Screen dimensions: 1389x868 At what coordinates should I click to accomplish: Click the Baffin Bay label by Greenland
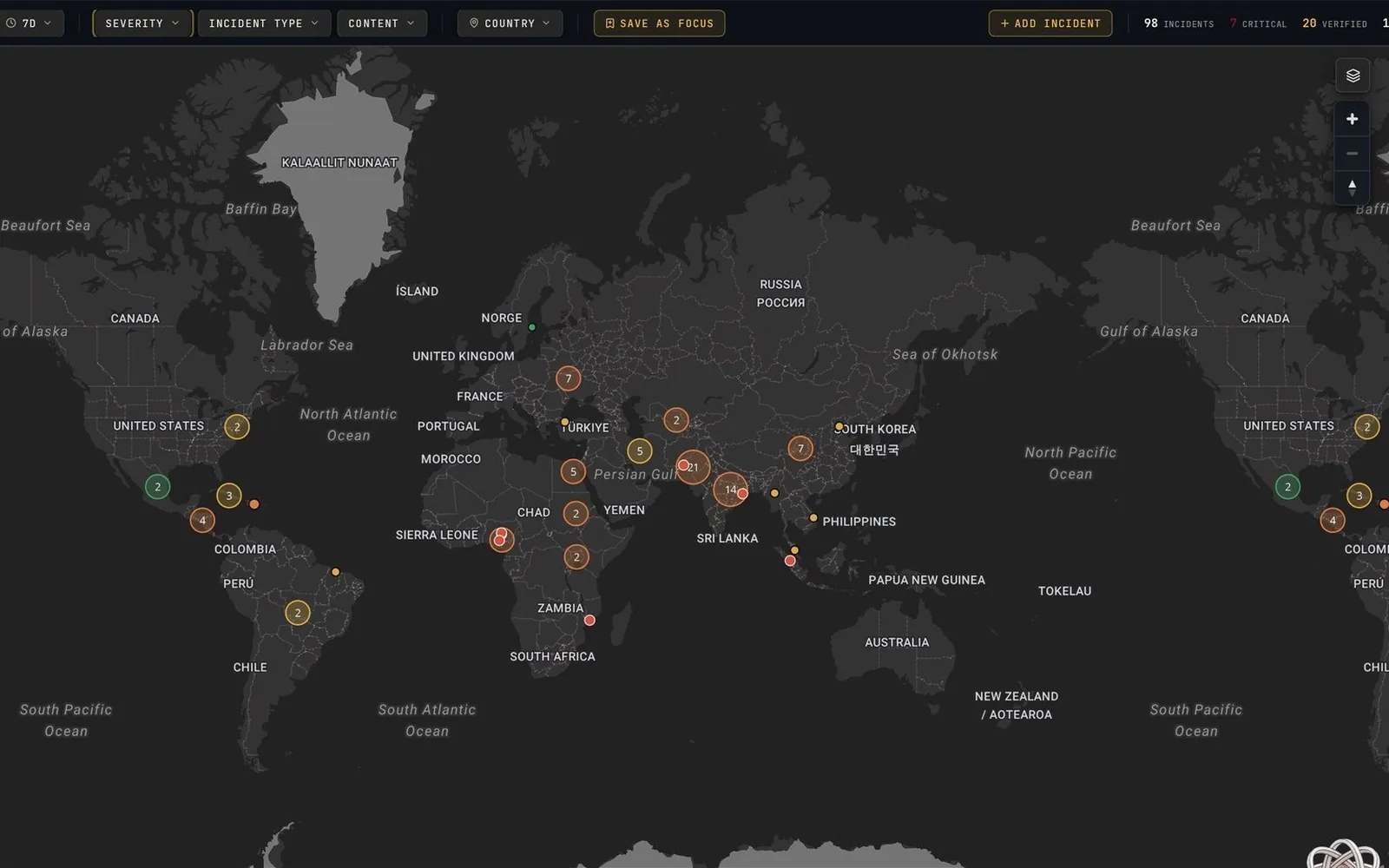[260, 209]
